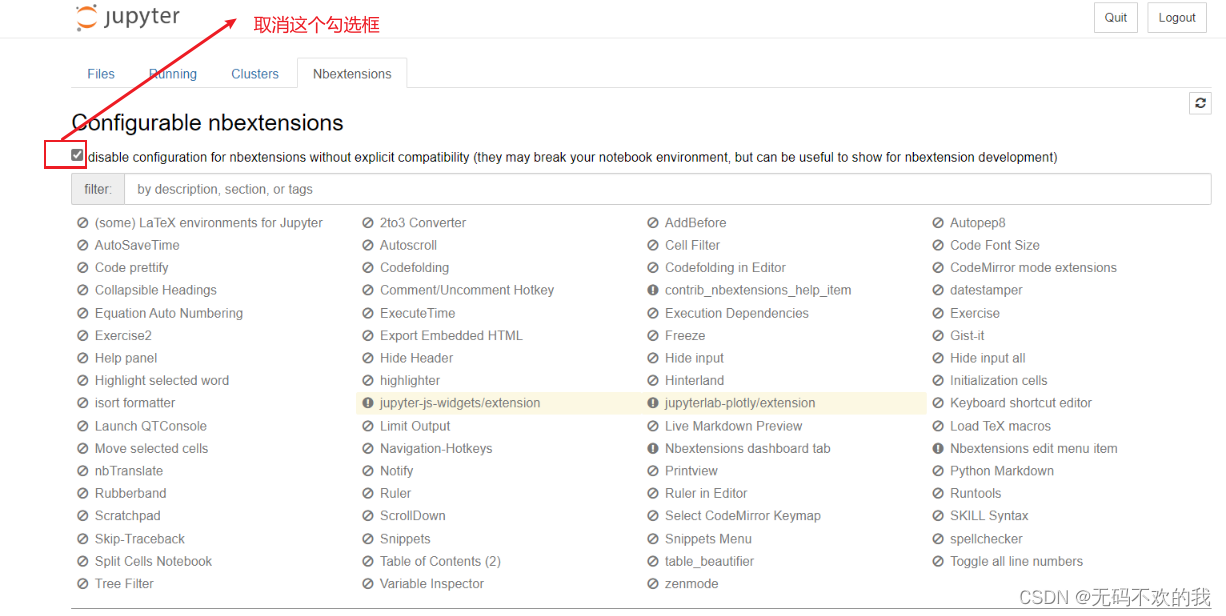Click ban icon beside Rubberband
This screenshot has width=1226, height=616.
click(83, 493)
